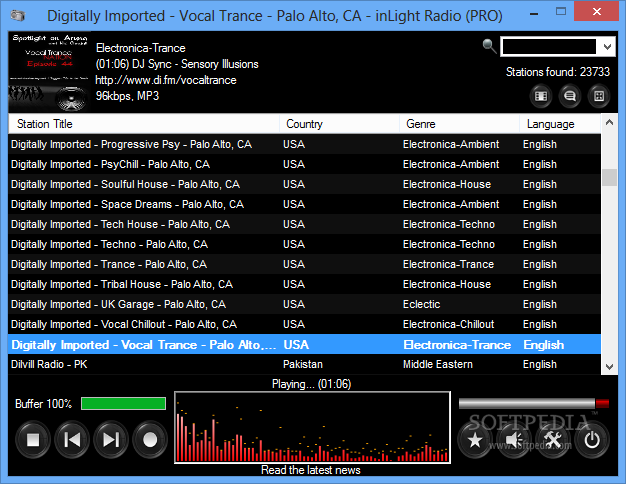The image size is (626, 484).
Task: Click the green buffer progress bar
Action: [x=123, y=403]
